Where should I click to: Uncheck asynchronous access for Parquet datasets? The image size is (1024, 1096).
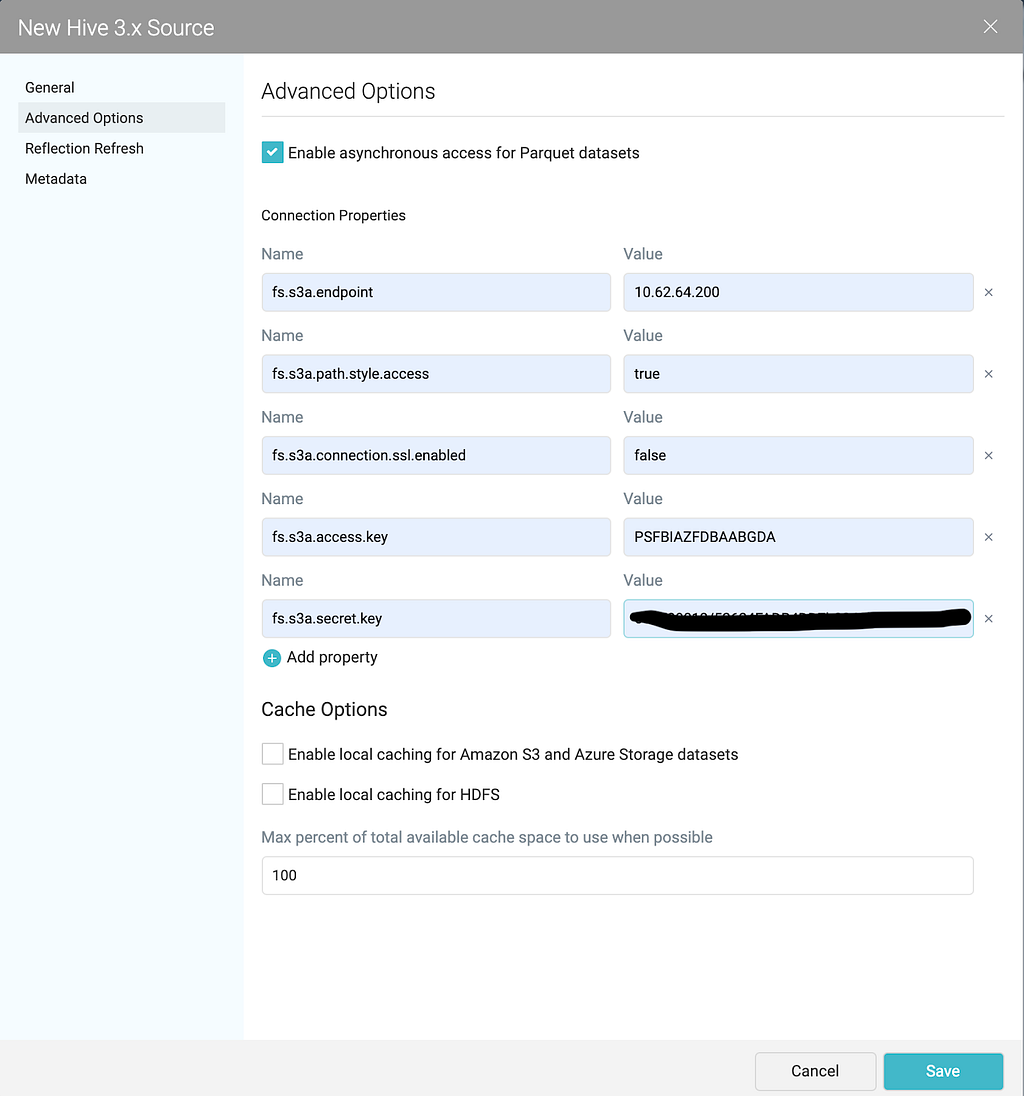pyautogui.click(x=273, y=152)
